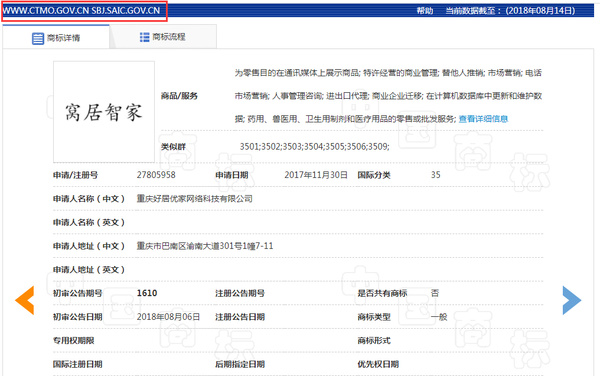600x376 pixels.
Task: Click goods line starting 为零售目的在通讯媒体上展示商品
Action: pyautogui.click(x=388, y=73)
